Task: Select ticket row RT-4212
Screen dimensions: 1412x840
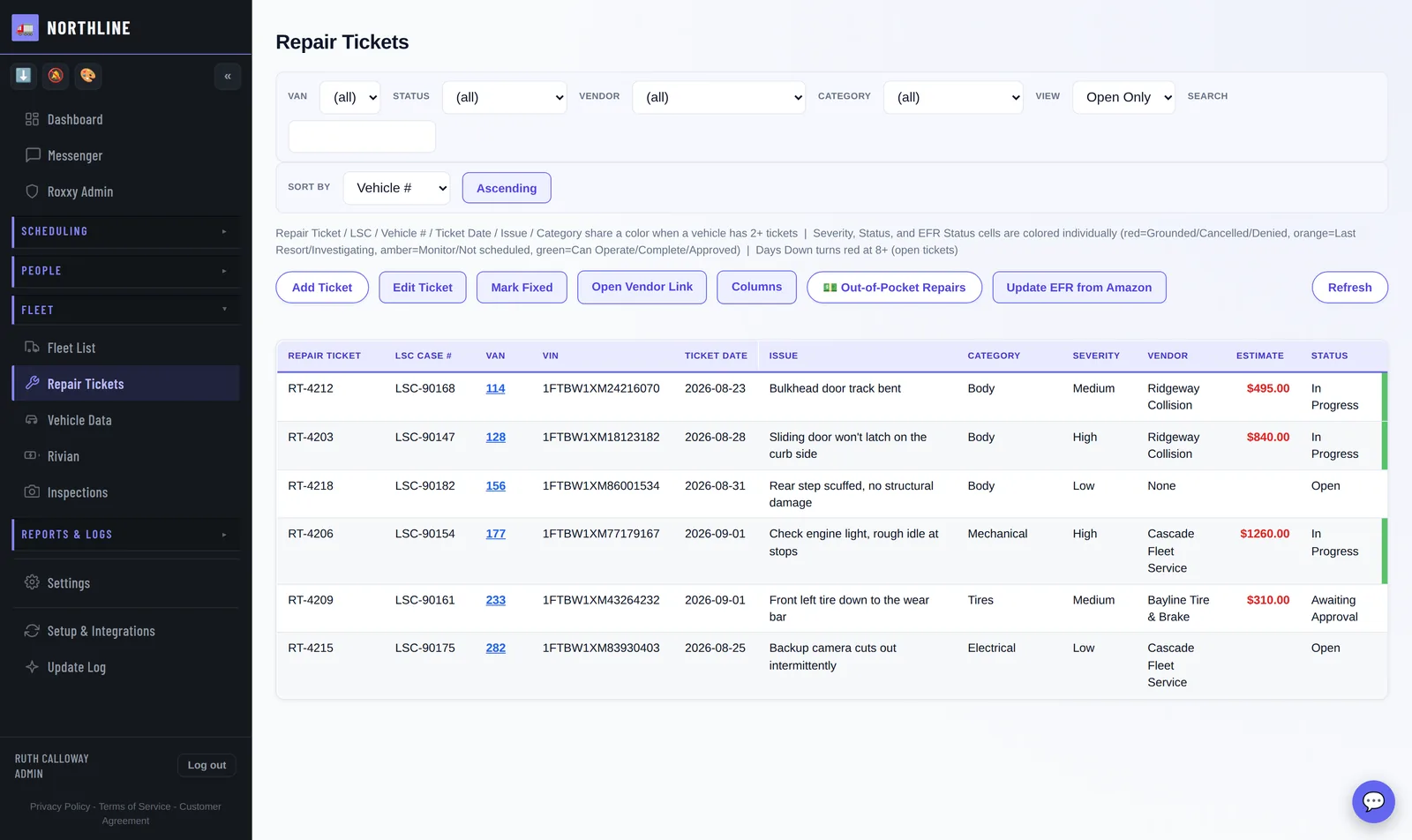Action: pos(831,397)
